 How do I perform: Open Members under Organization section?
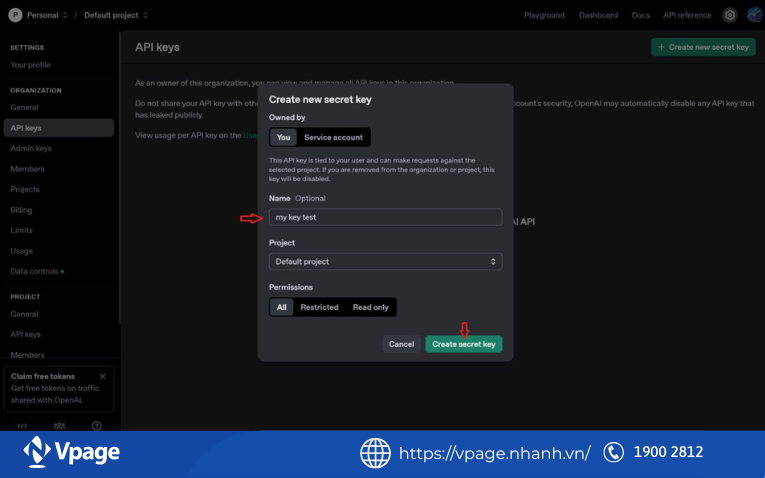pyautogui.click(x=27, y=169)
